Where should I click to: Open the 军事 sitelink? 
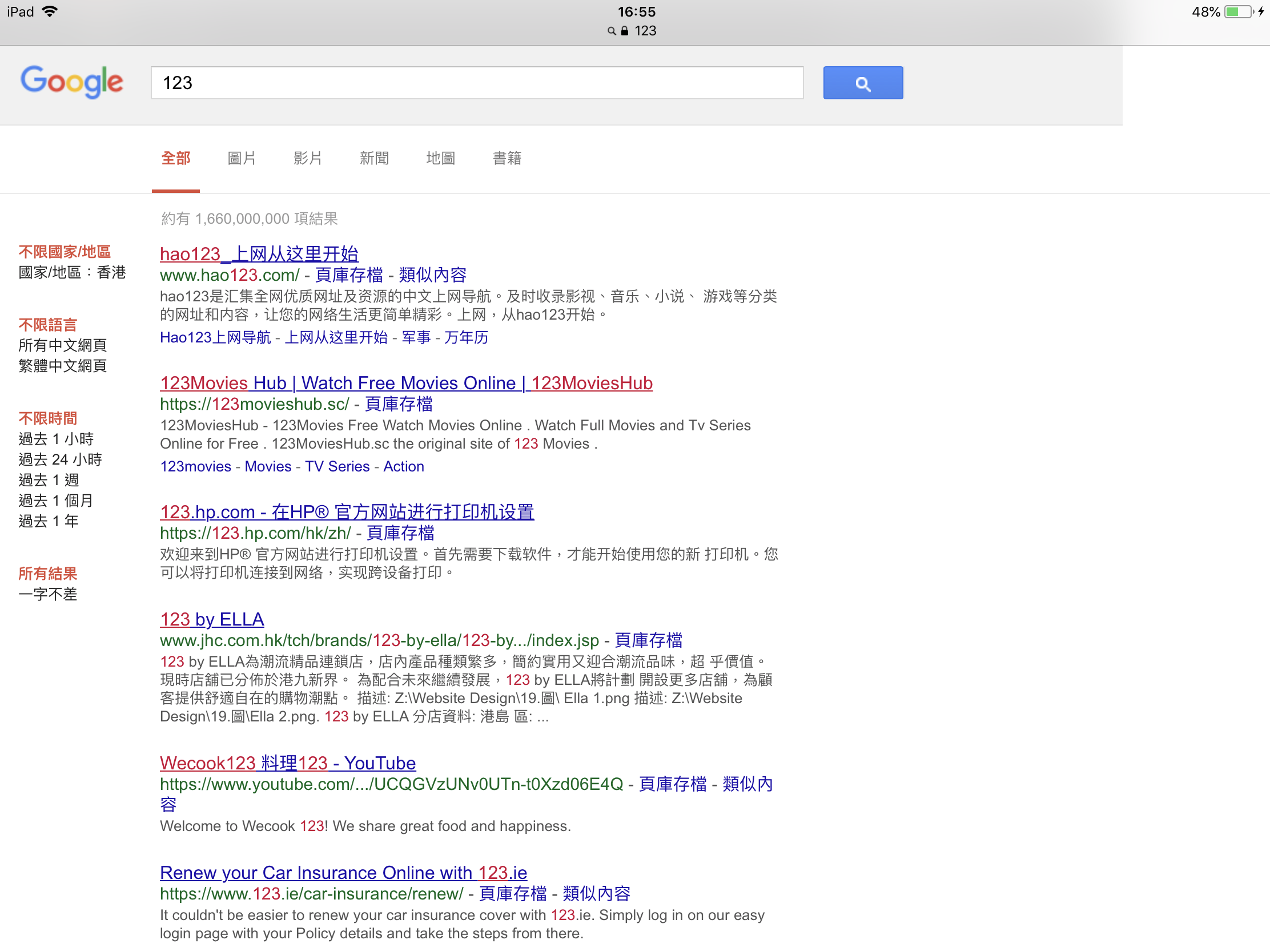tap(416, 338)
